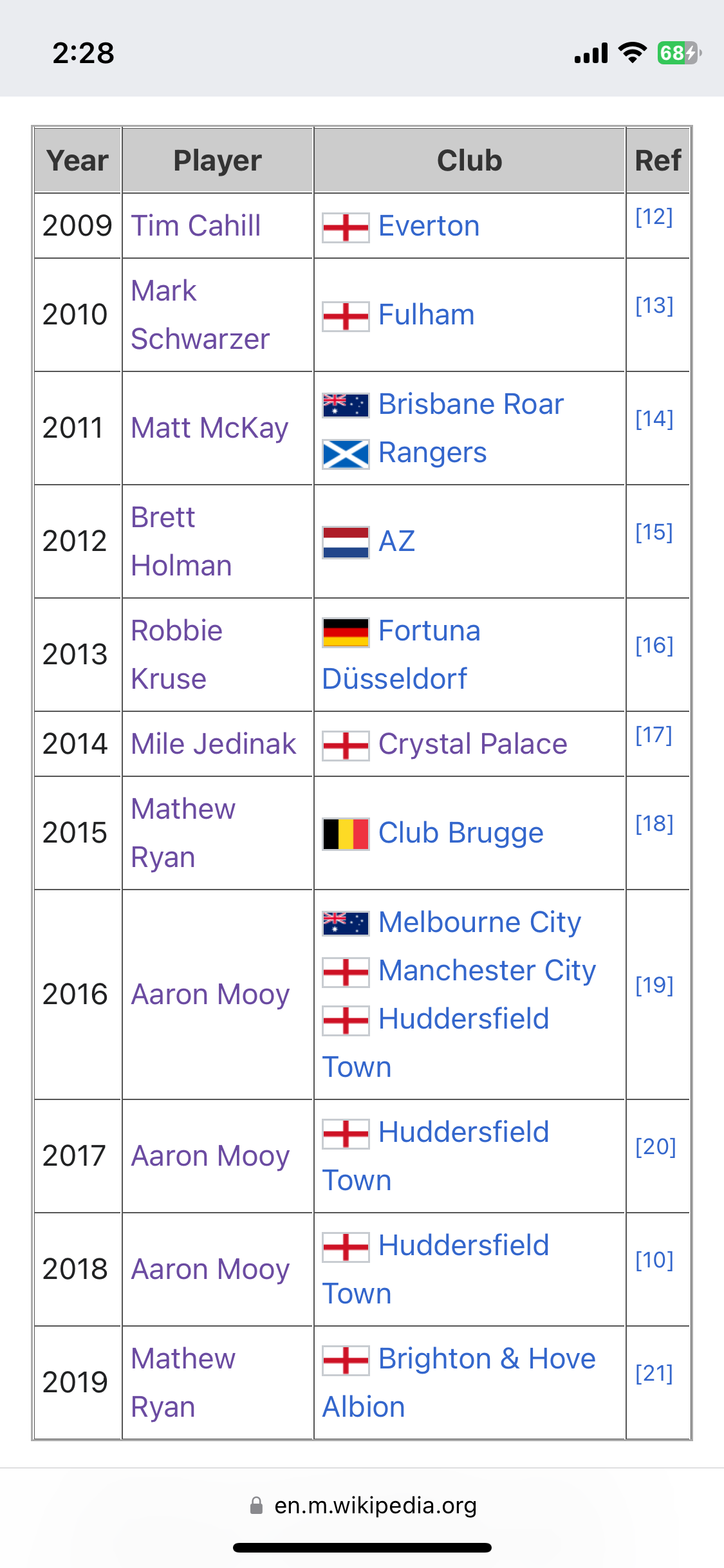Open the Mile Jedinak player link
Screen dimensions: 724x1568
tap(213, 744)
